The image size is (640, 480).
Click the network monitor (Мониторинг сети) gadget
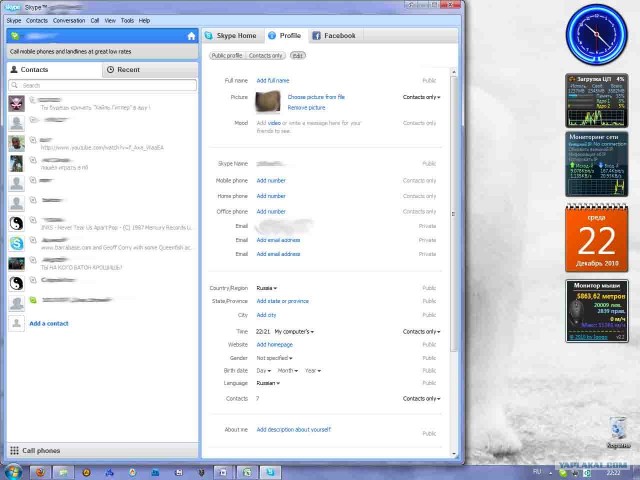point(596,164)
